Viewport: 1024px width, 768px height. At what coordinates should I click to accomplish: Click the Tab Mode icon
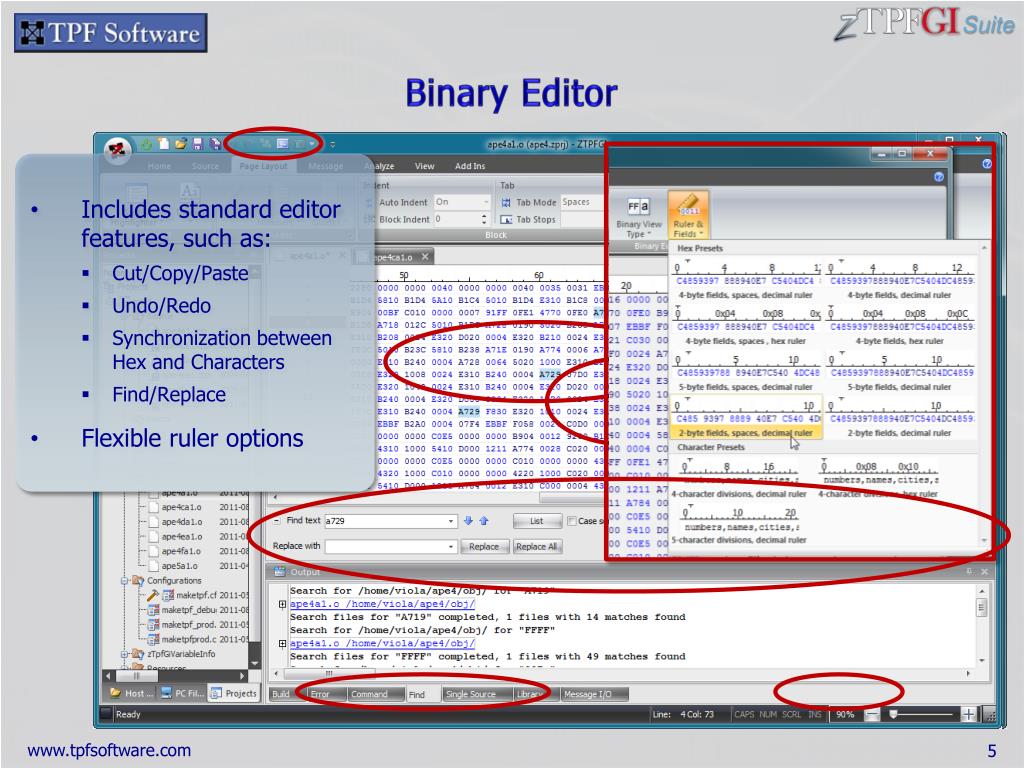(x=505, y=203)
